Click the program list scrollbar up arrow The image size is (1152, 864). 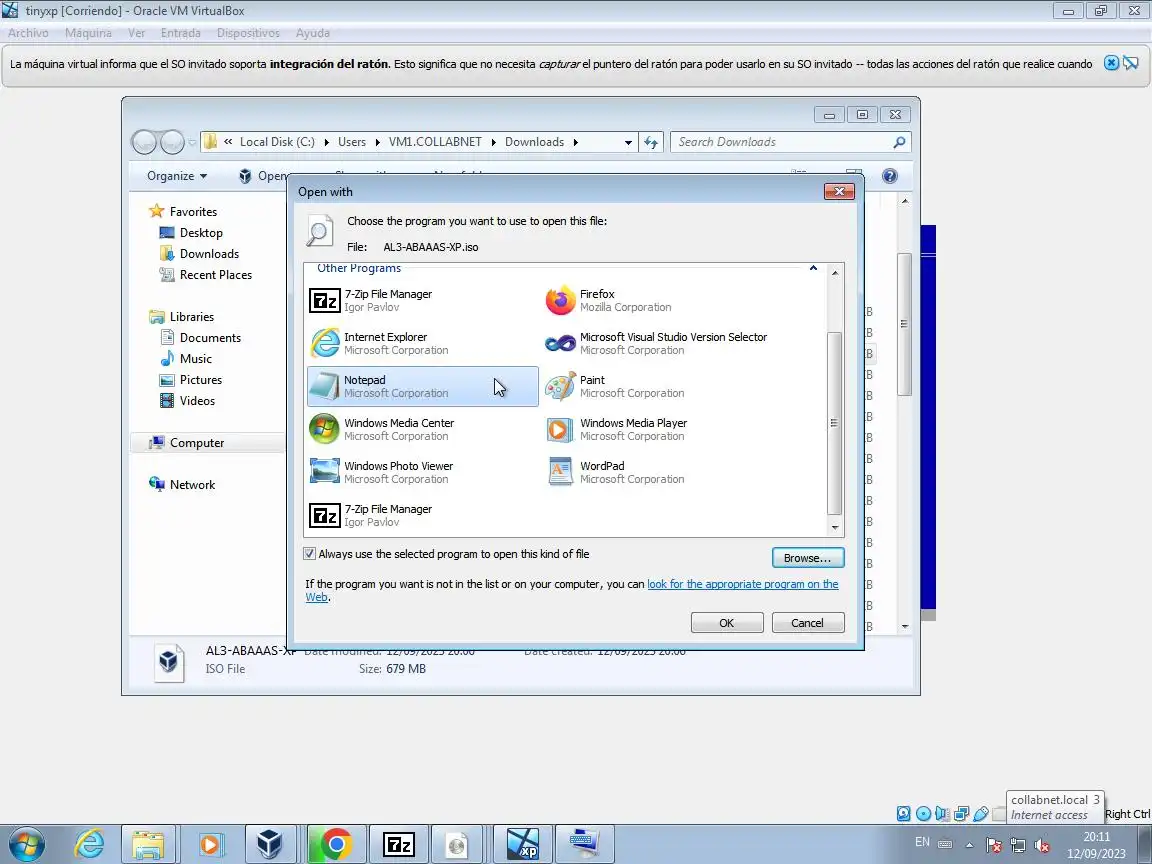pyautogui.click(x=835, y=273)
